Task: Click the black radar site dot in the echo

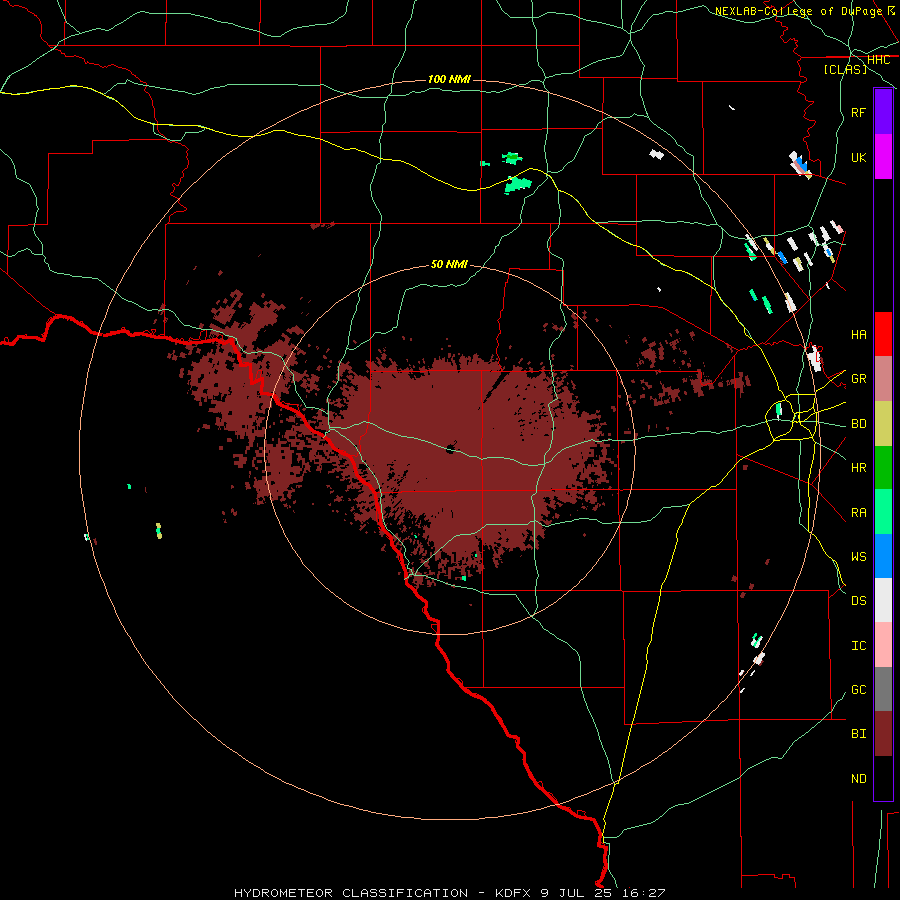Action: tap(451, 448)
